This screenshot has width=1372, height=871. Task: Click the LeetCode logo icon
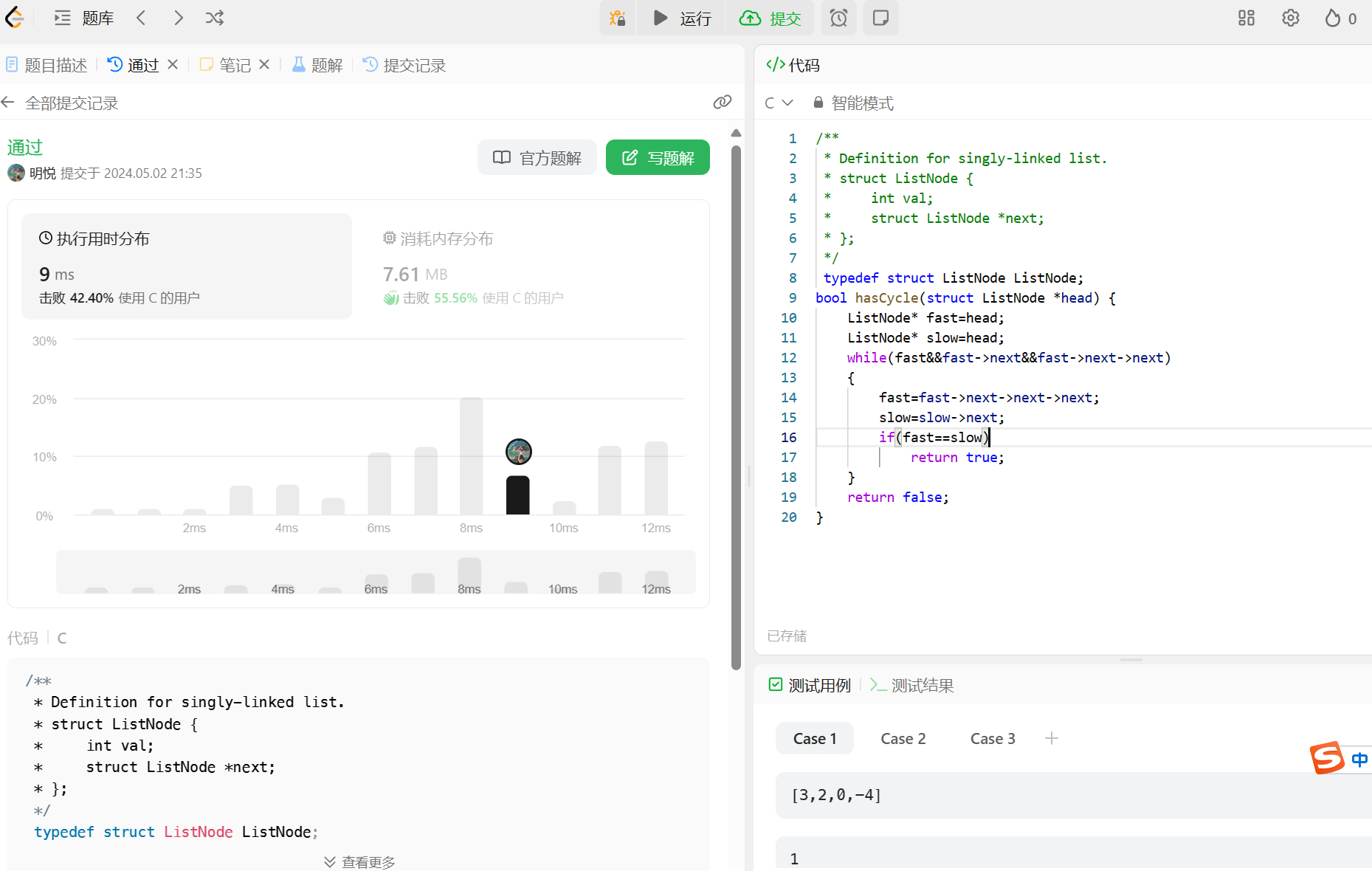15,18
